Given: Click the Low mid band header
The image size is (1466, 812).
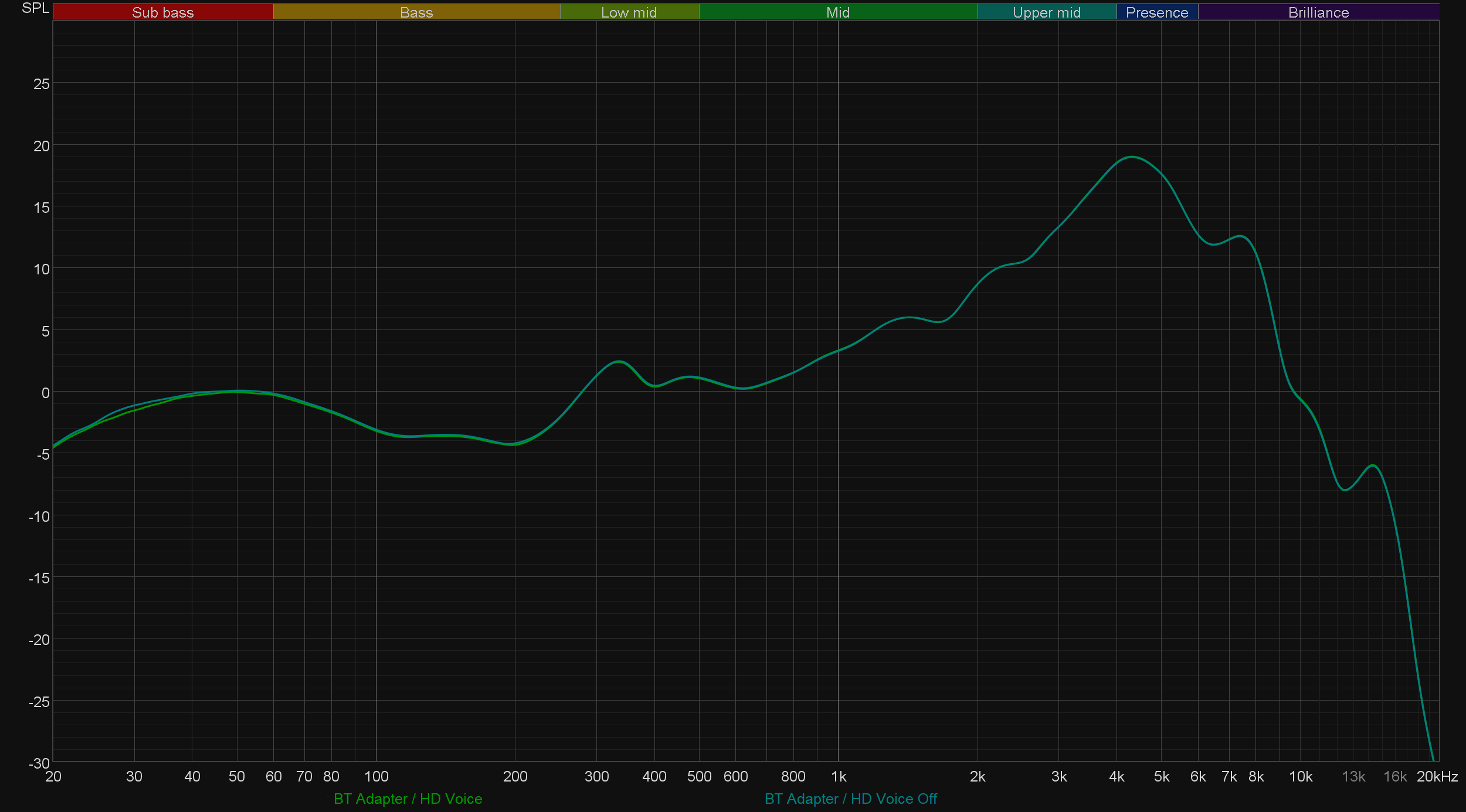Looking at the screenshot, I should point(629,12).
